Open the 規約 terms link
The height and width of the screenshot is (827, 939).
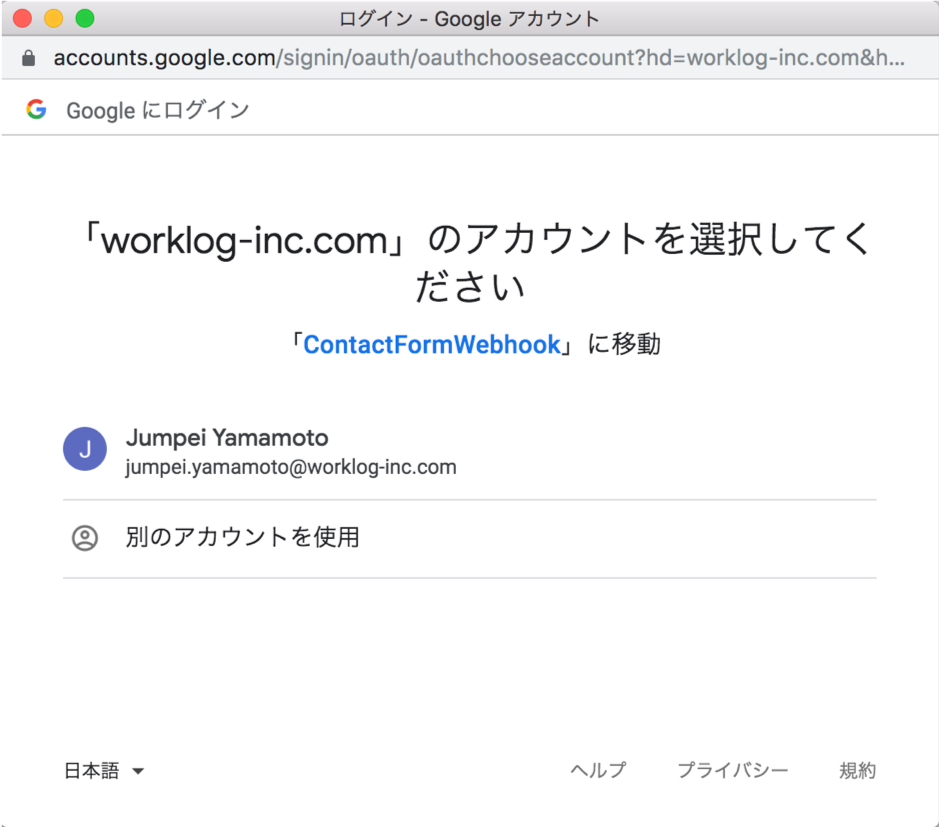[x=857, y=770]
